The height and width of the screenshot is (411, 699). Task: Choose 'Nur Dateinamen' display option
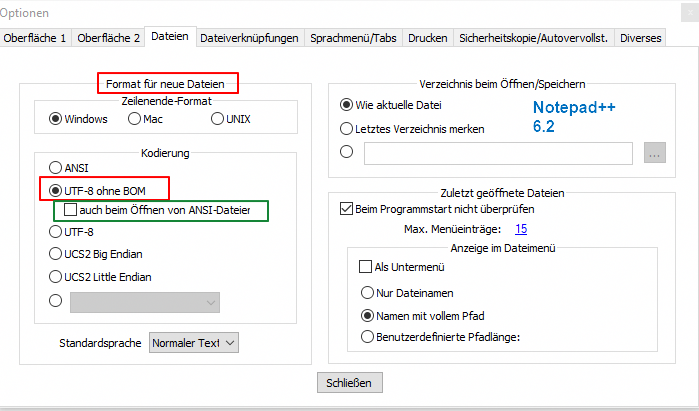click(x=366, y=292)
